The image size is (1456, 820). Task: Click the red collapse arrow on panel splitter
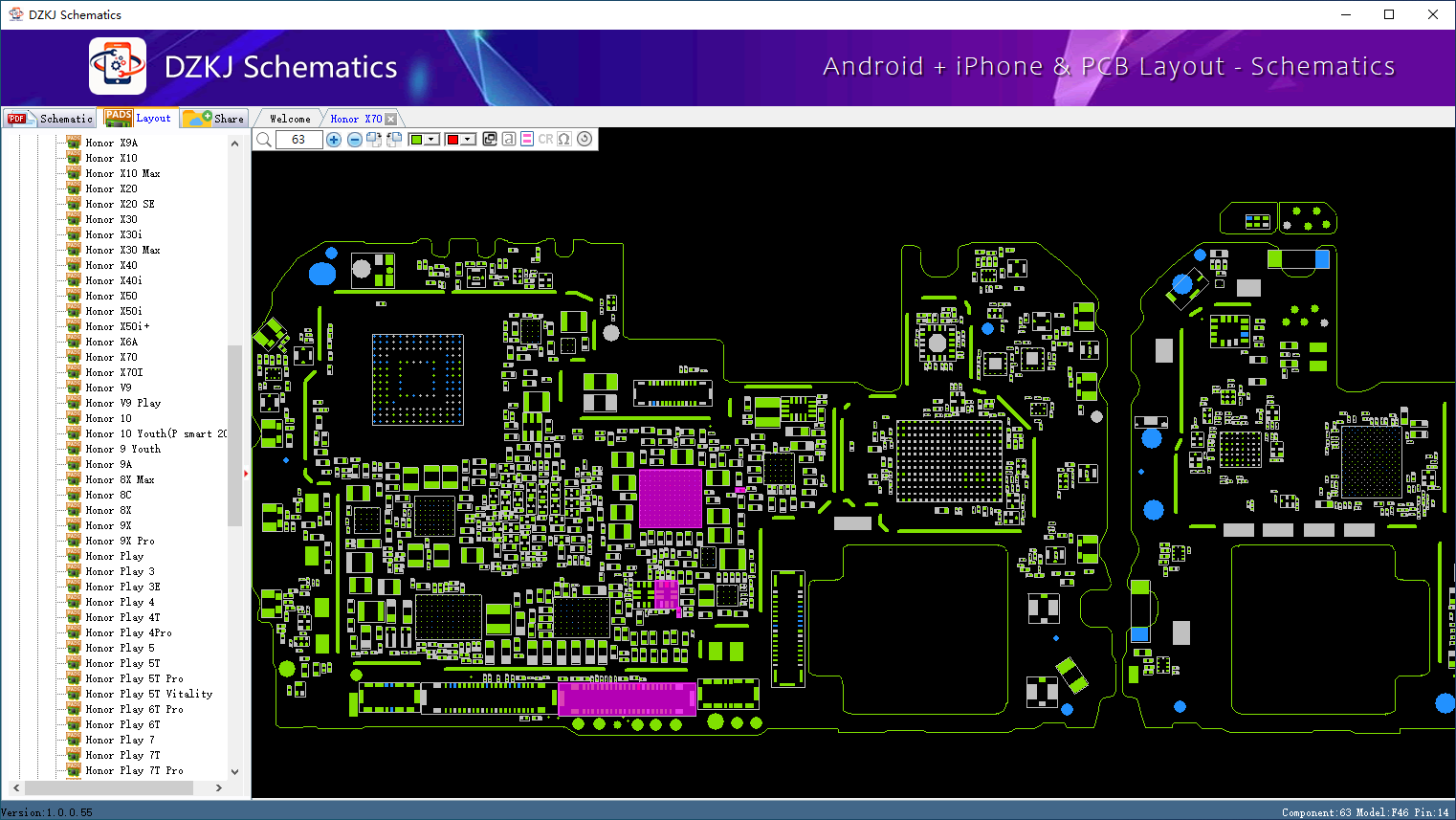[x=246, y=473]
